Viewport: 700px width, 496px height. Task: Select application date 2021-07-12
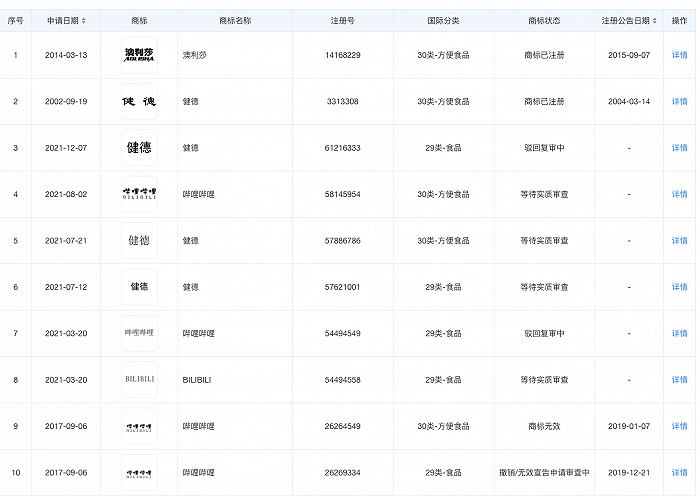[66, 287]
